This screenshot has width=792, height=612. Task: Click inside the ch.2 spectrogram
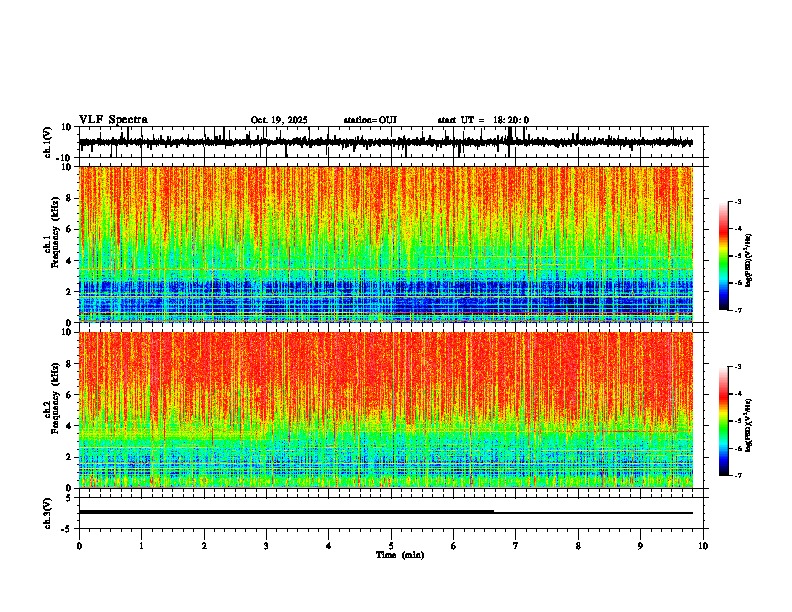click(386, 410)
